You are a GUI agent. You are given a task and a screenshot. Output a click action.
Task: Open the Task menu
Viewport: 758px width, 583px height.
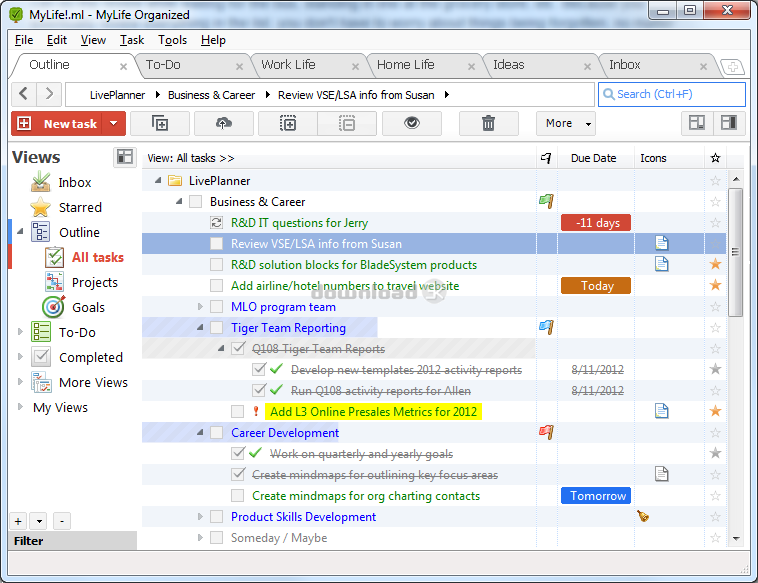coord(132,40)
